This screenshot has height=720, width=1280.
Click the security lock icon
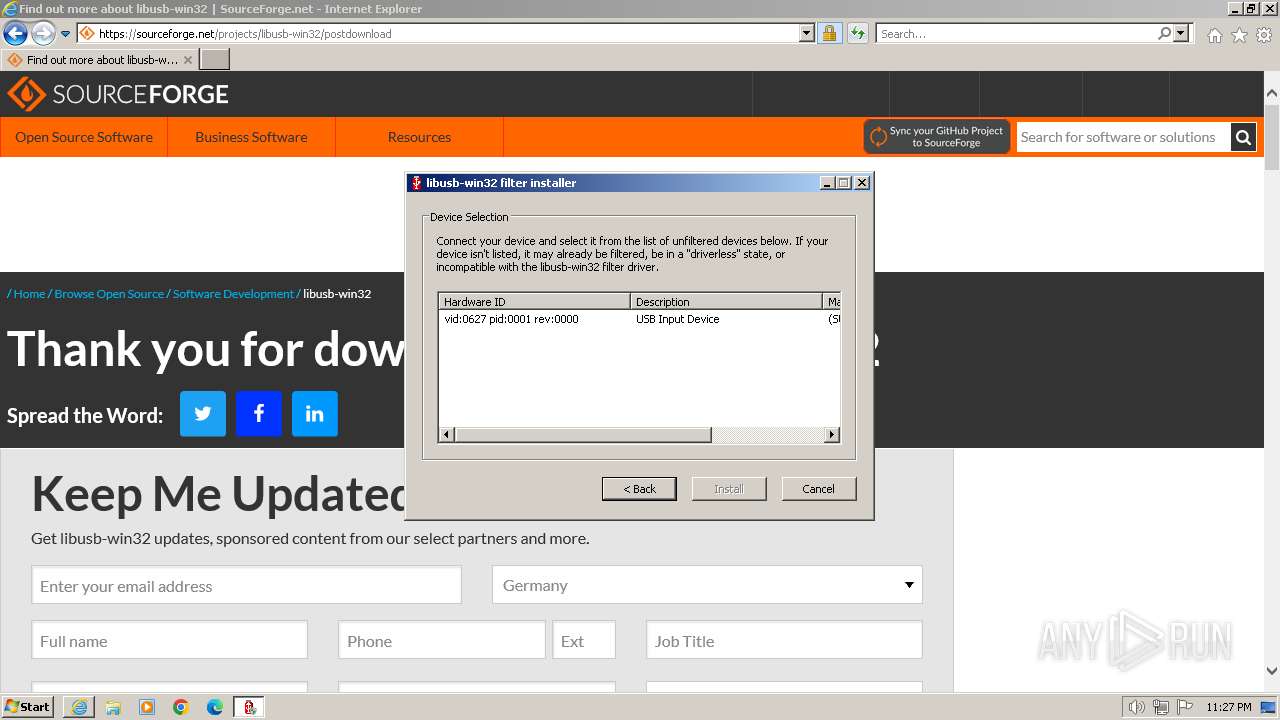point(829,33)
